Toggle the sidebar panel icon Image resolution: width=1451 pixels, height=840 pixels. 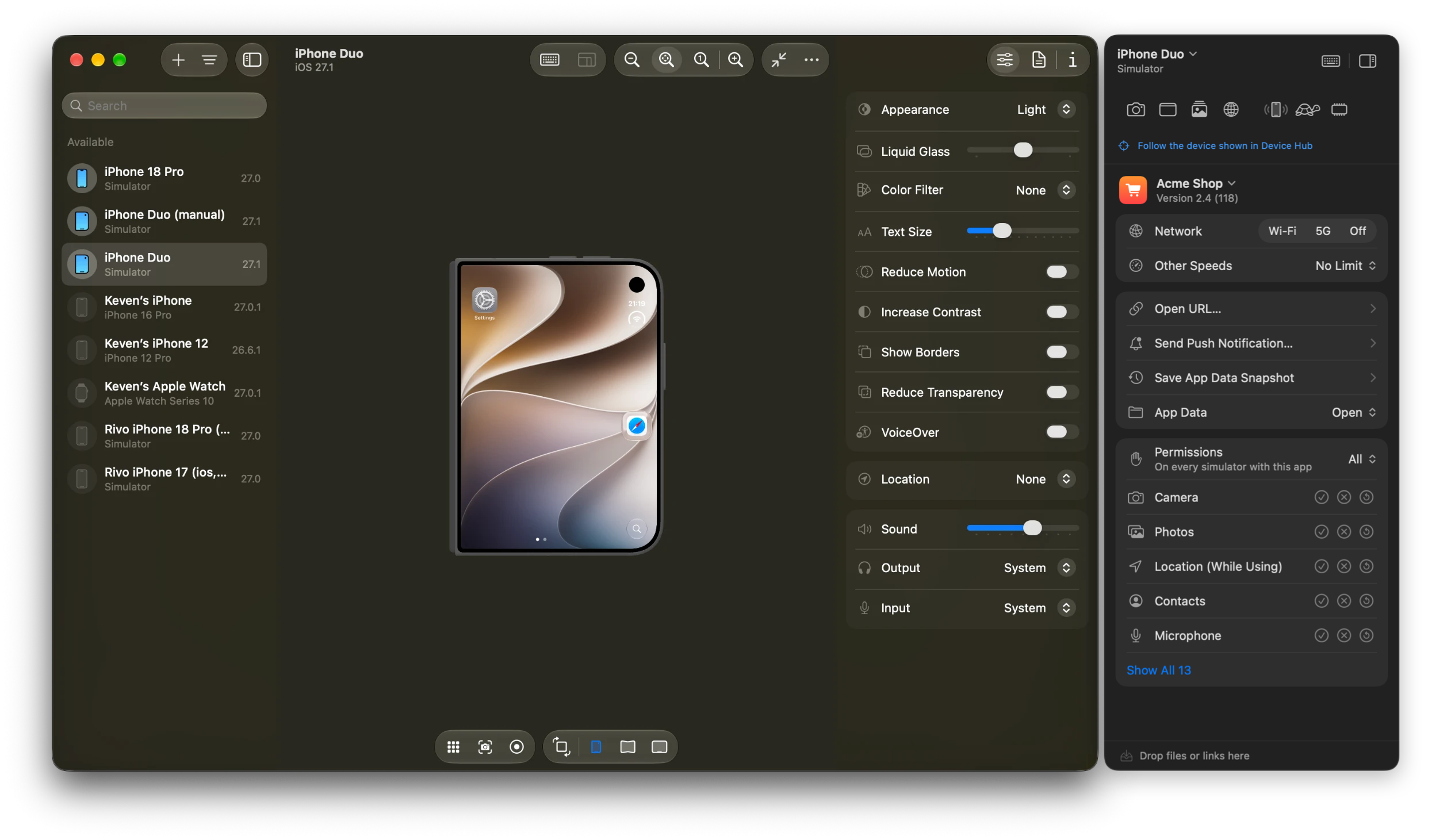pos(252,60)
